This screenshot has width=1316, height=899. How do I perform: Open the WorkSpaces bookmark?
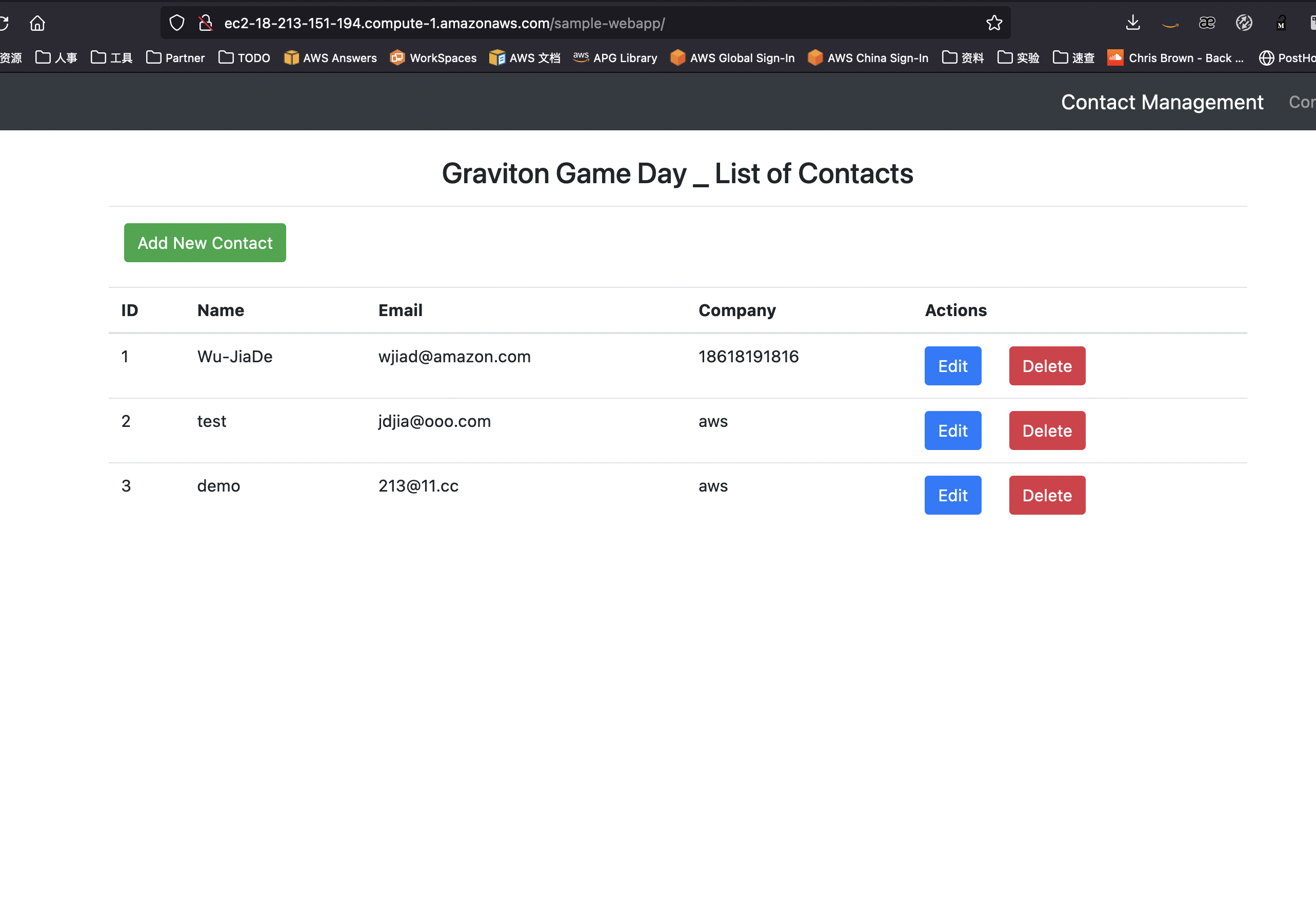433,58
